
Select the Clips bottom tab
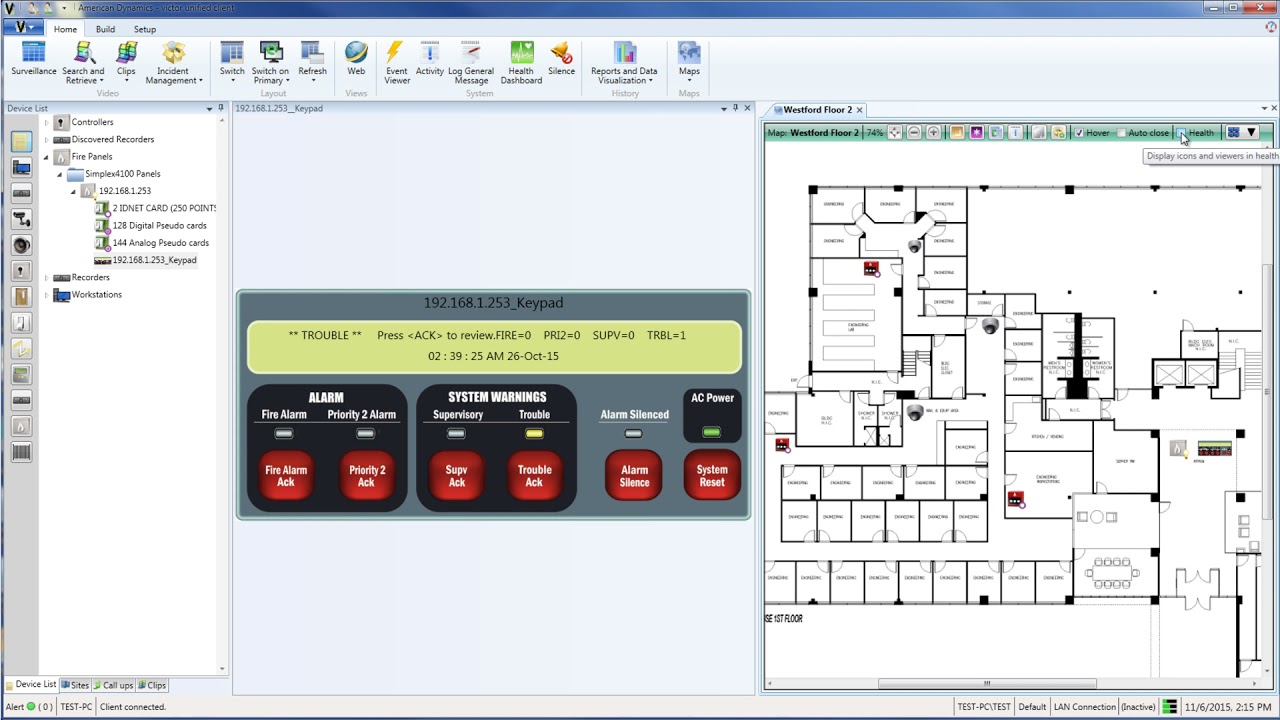pyautogui.click(x=152, y=685)
